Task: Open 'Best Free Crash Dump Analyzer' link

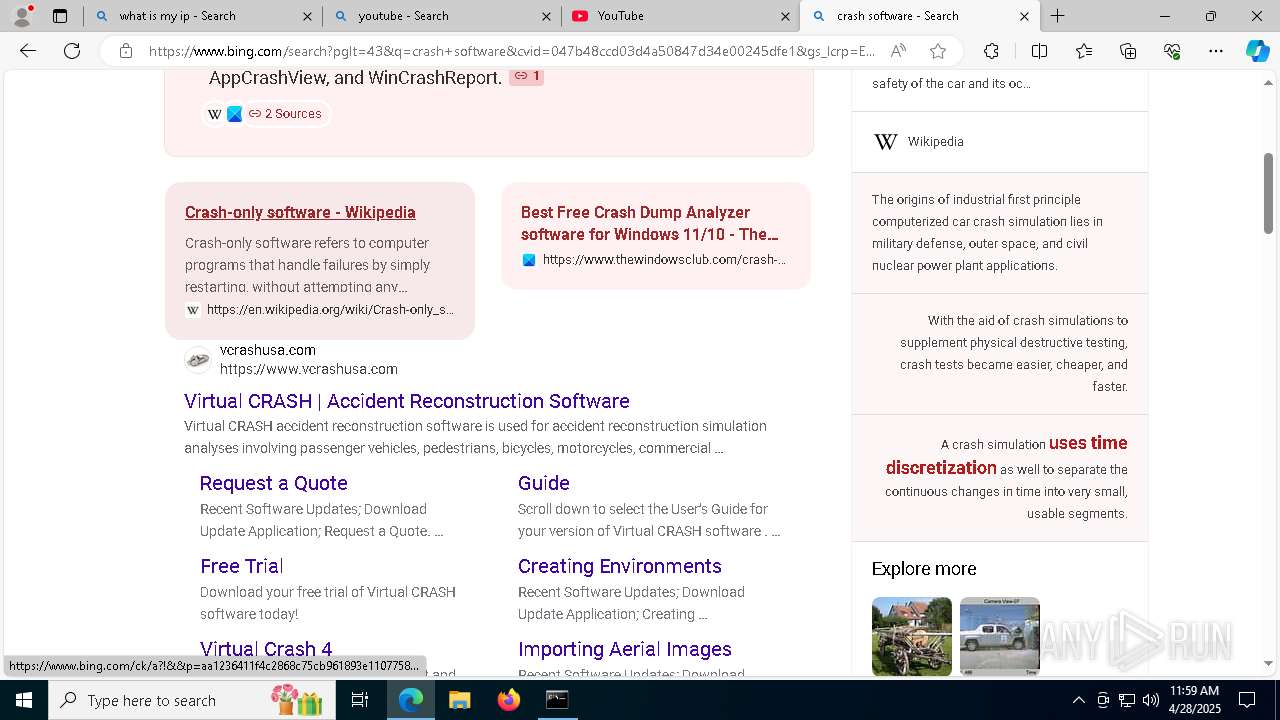Action: pyautogui.click(x=650, y=223)
